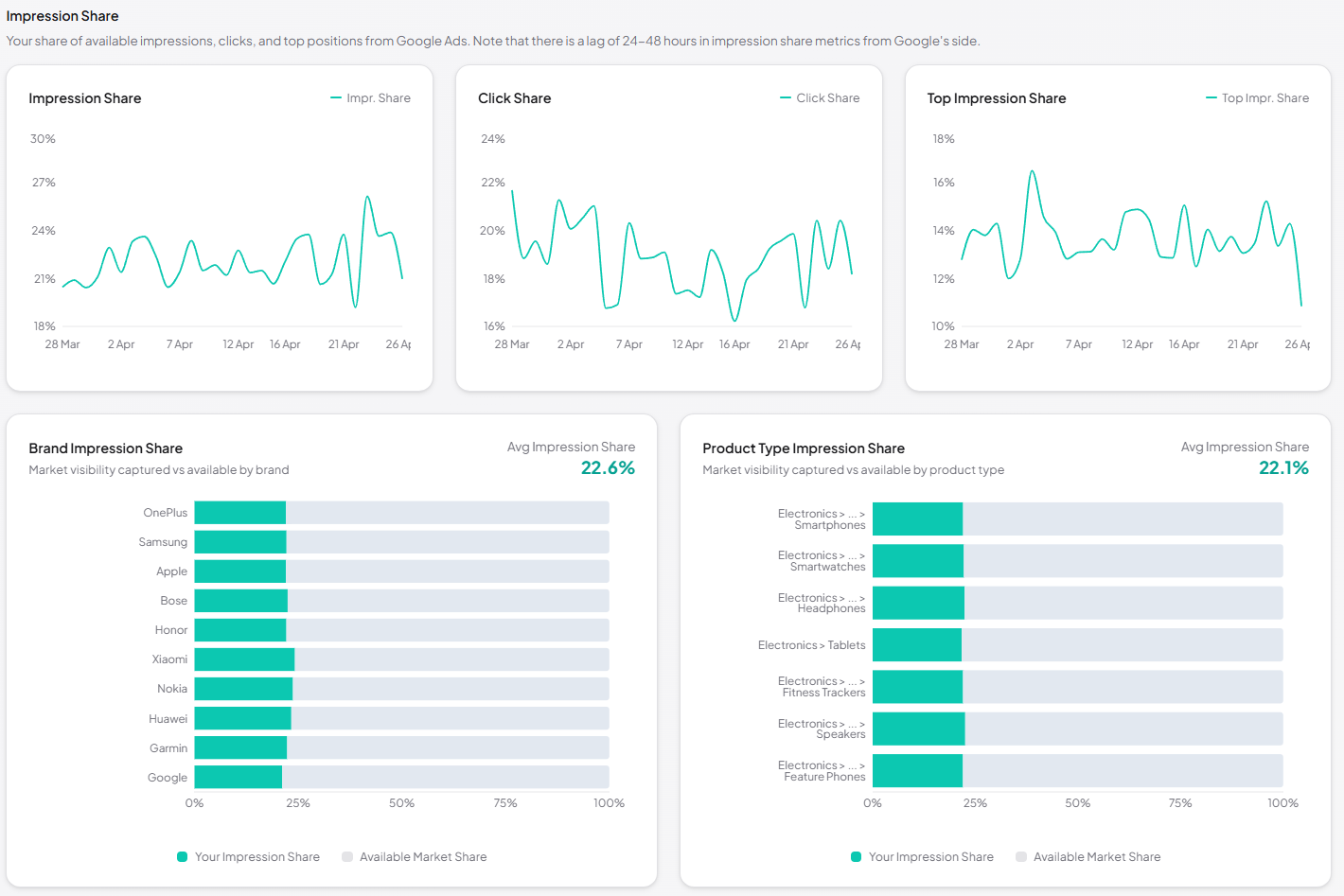Viewport: 1344px width, 896px height.
Task: Click the Impression Share panel title
Action: [84, 98]
